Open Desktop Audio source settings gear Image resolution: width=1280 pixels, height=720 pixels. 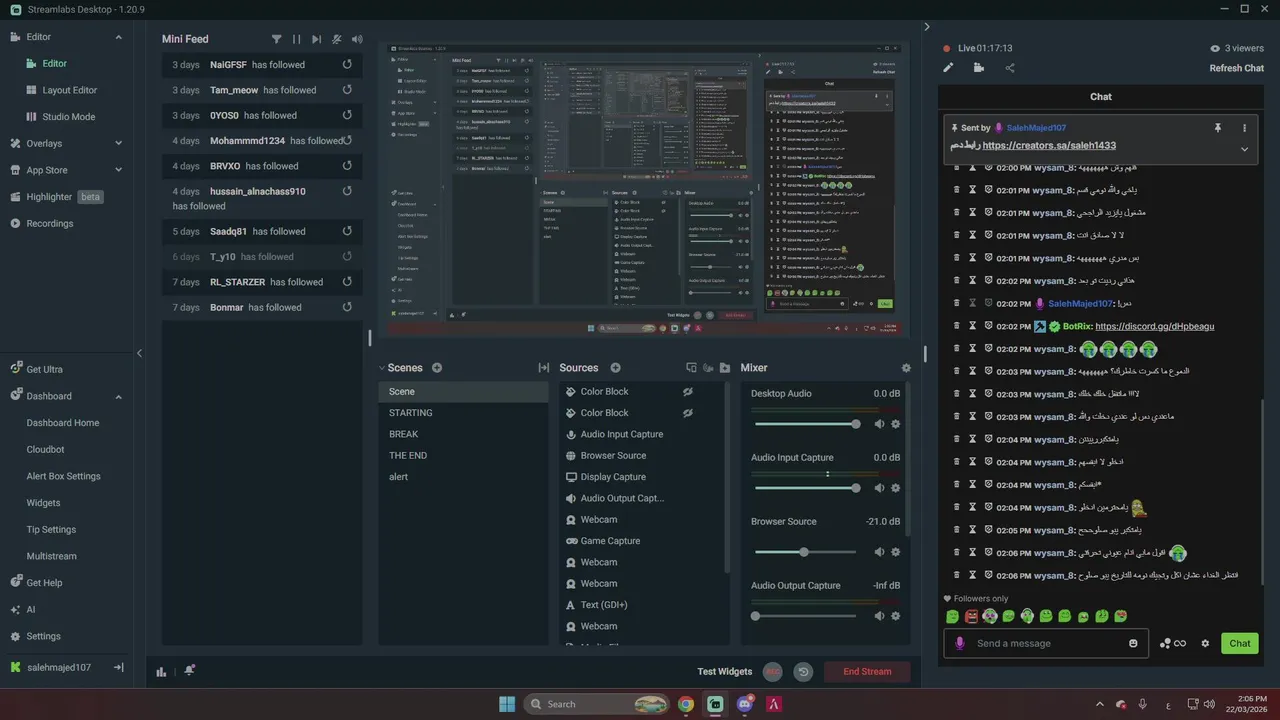tap(895, 424)
